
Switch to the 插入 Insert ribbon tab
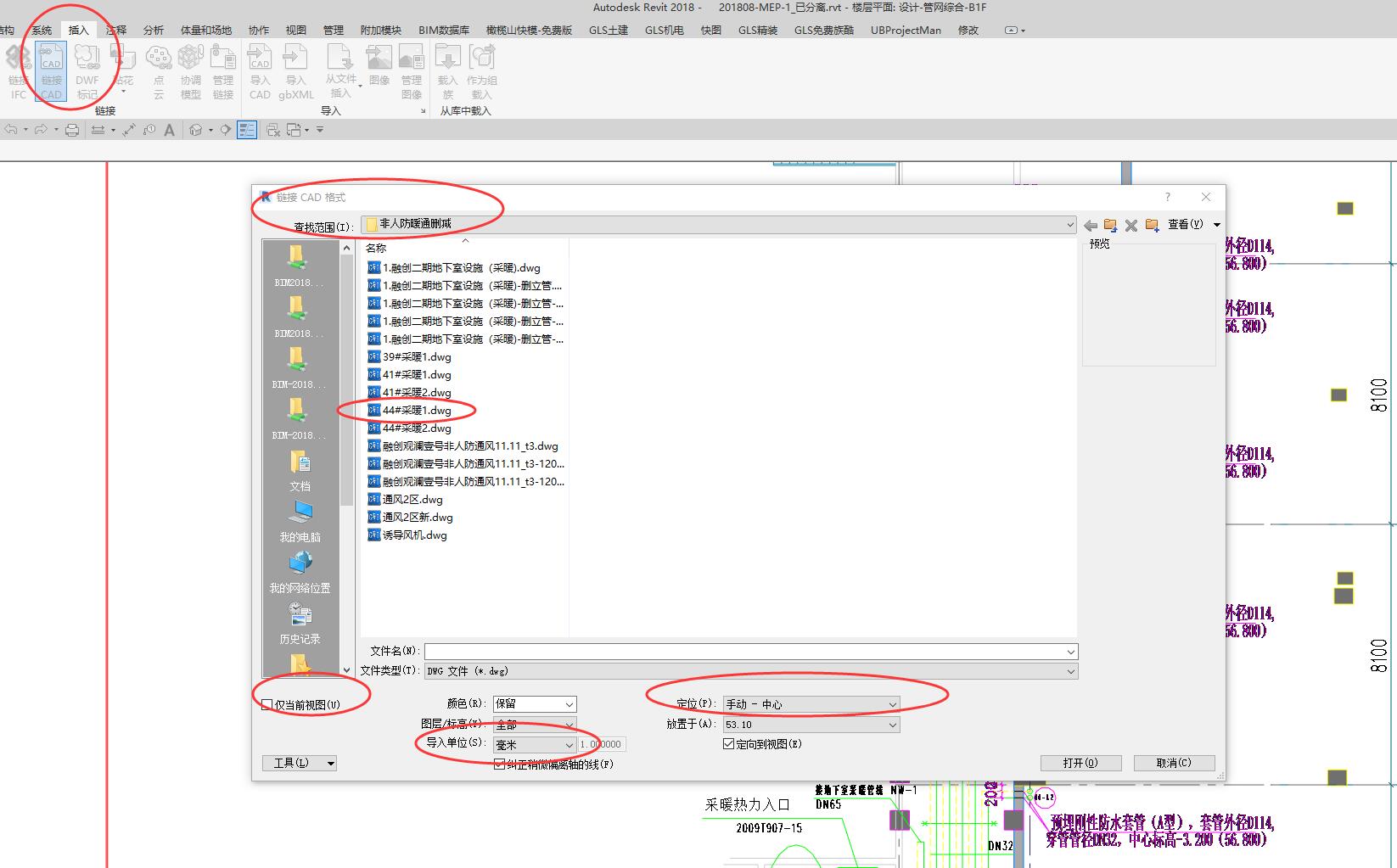coord(78,30)
